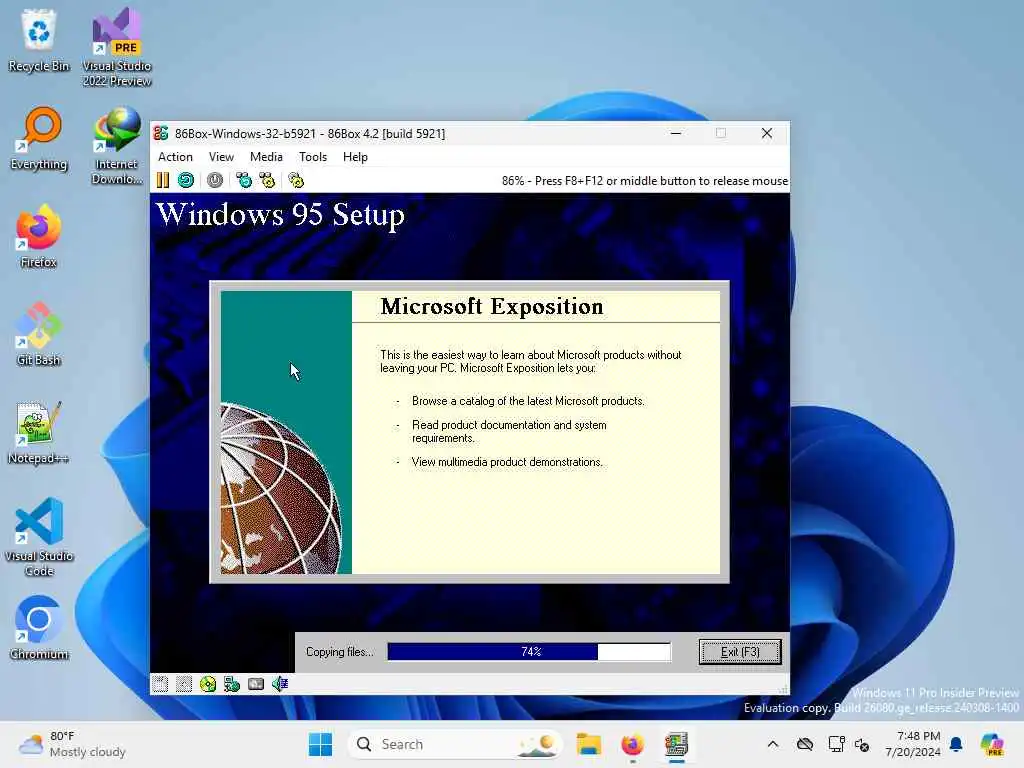The height and width of the screenshot is (768, 1024).
Task: Click the ACPI shutdown power icon
Action: click(x=215, y=180)
